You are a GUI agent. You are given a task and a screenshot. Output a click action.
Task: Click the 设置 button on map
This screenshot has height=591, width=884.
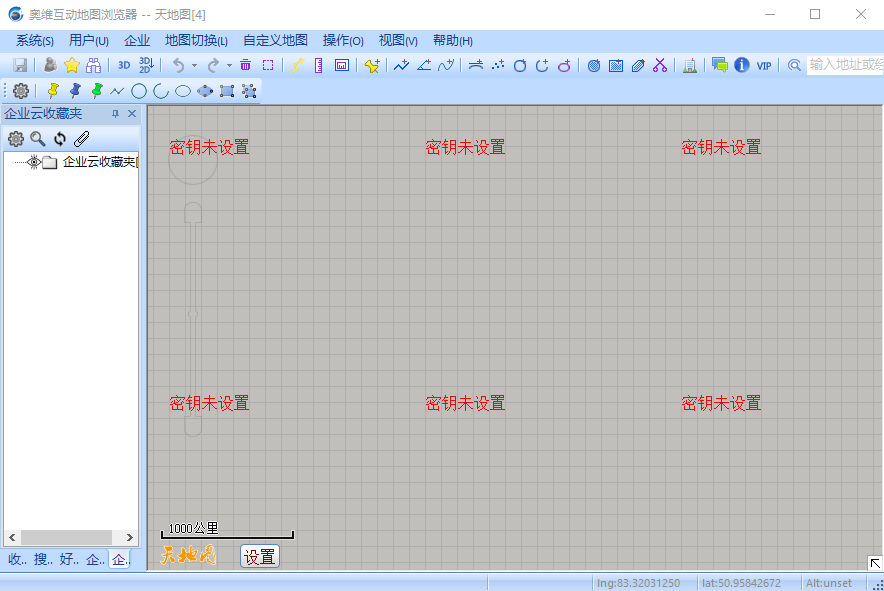[259, 557]
